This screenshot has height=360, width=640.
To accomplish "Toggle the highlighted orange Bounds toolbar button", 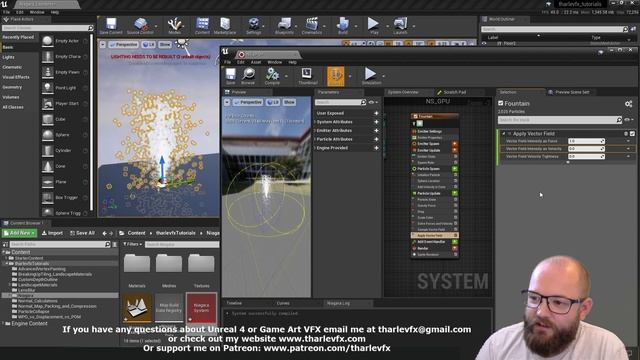I will (336, 76).
